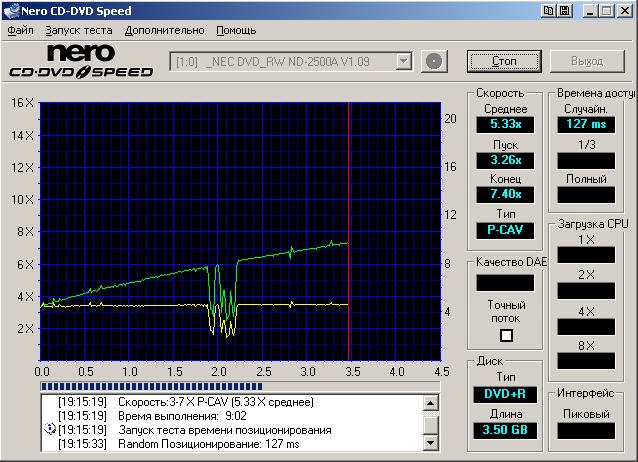The image size is (638, 462).
Task: Open the NEC DVD_RW drive dropdown
Action: [x=403, y=62]
